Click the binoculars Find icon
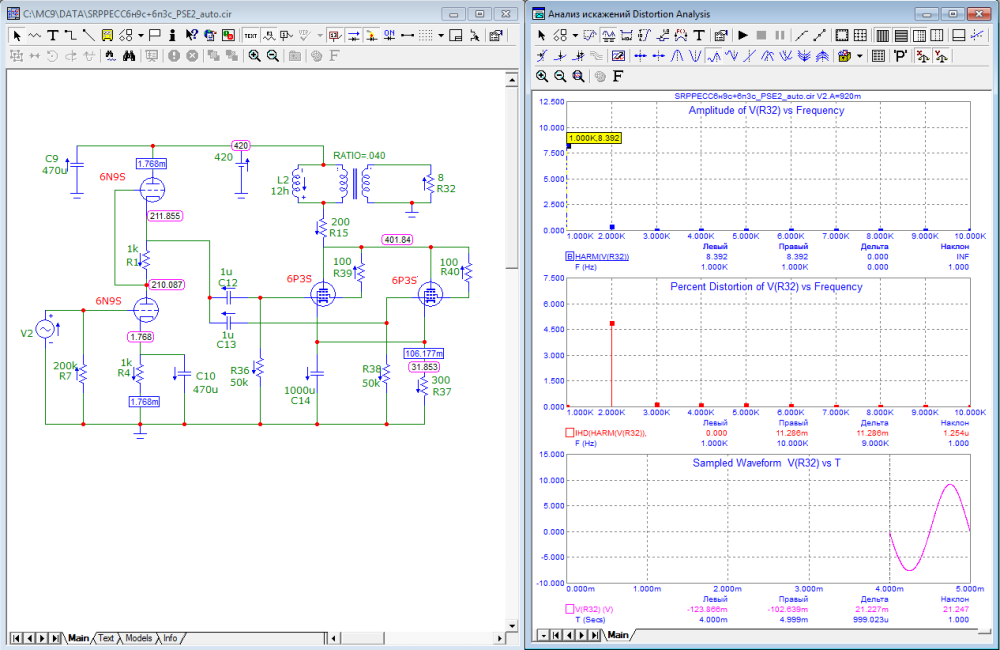The height and width of the screenshot is (650, 1000). tap(129, 56)
